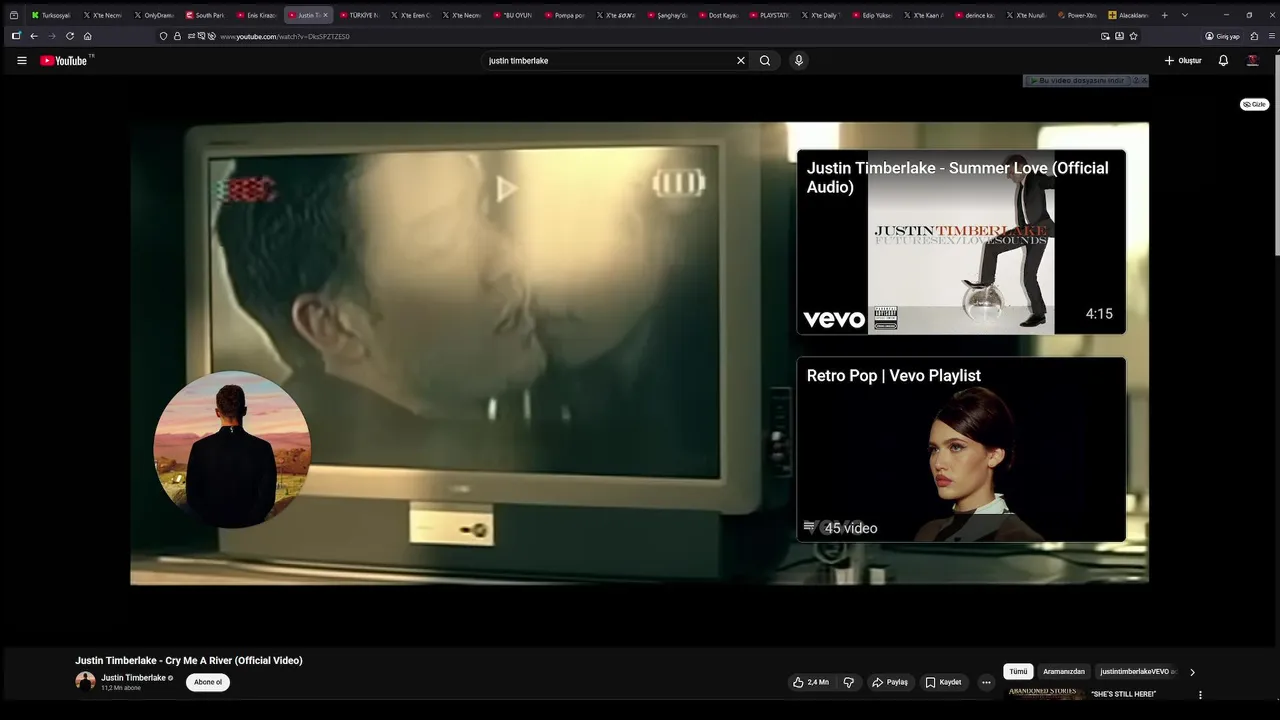Save the video with Kaydet
The image size is (1280, 720).
coord(943,682)
